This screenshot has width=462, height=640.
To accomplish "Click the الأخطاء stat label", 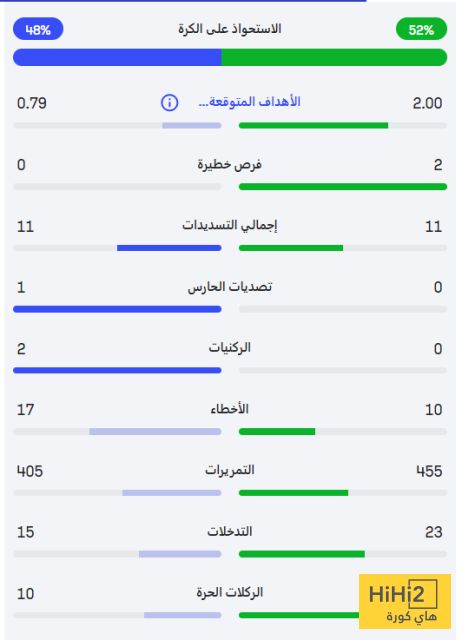I will pos(229,409).
